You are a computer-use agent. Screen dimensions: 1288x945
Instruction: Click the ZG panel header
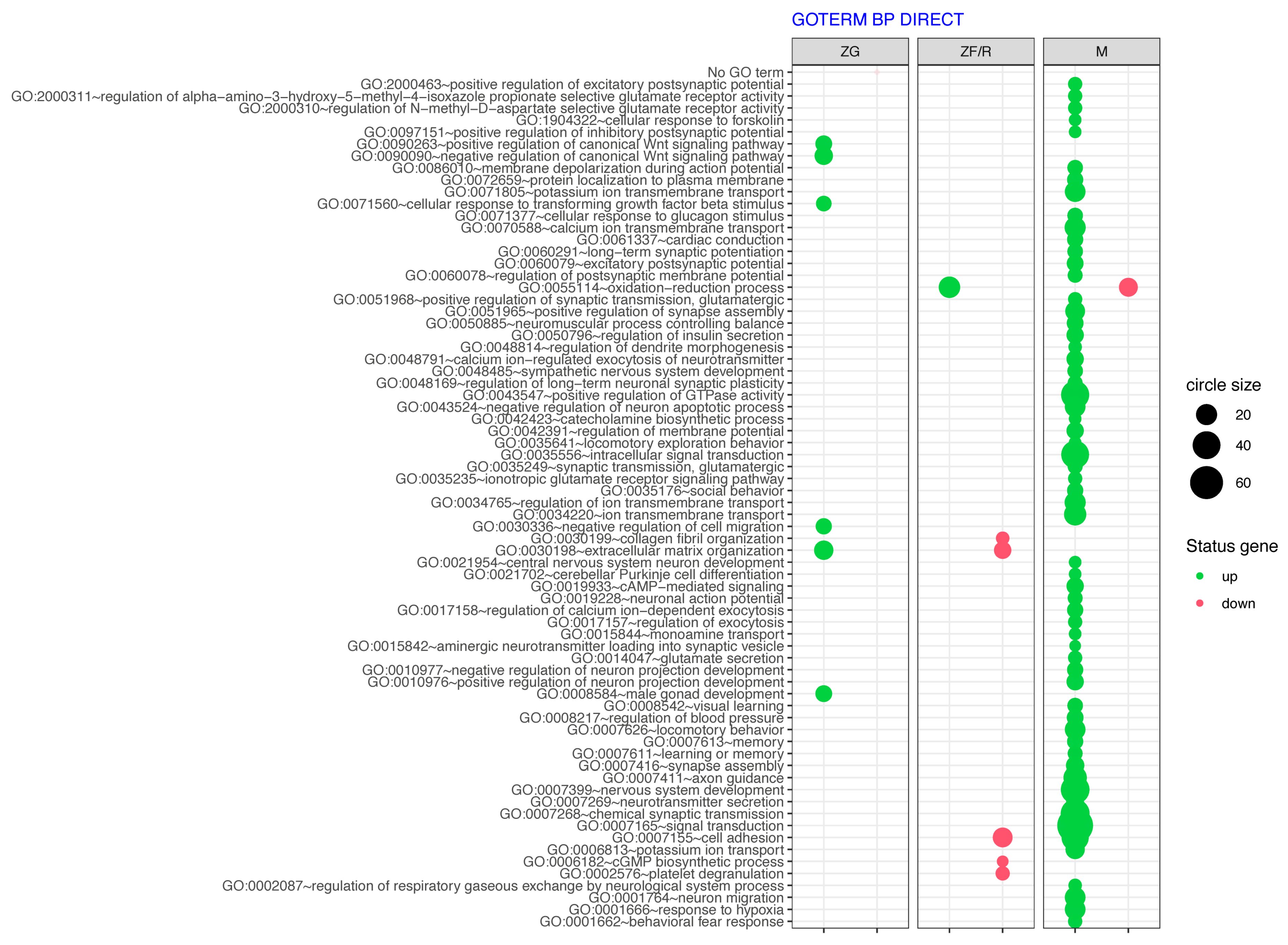coord(850,52)
